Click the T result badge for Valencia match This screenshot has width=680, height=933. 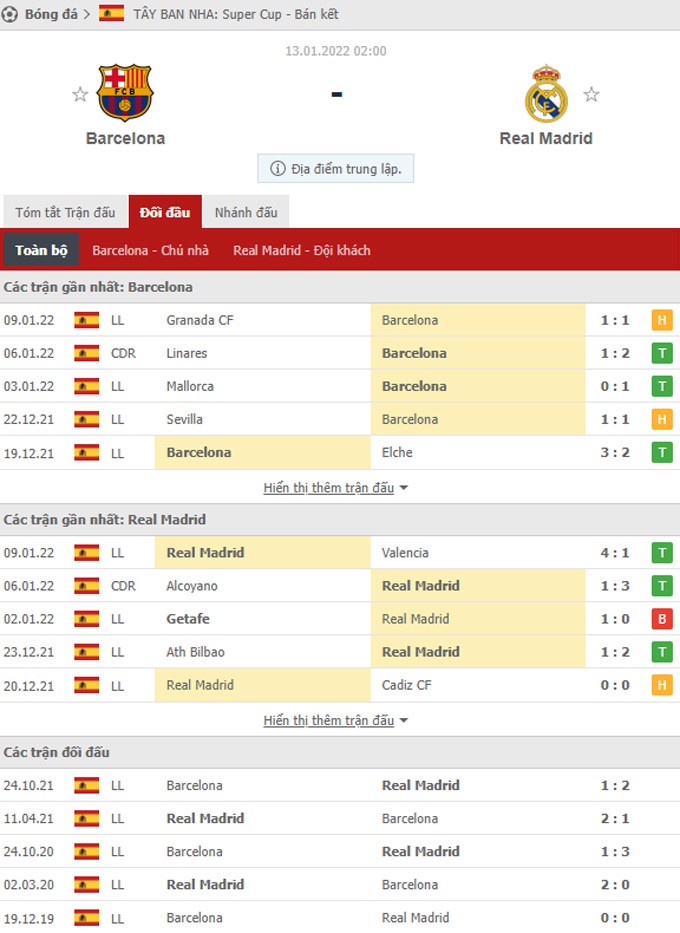pos(662,553)
